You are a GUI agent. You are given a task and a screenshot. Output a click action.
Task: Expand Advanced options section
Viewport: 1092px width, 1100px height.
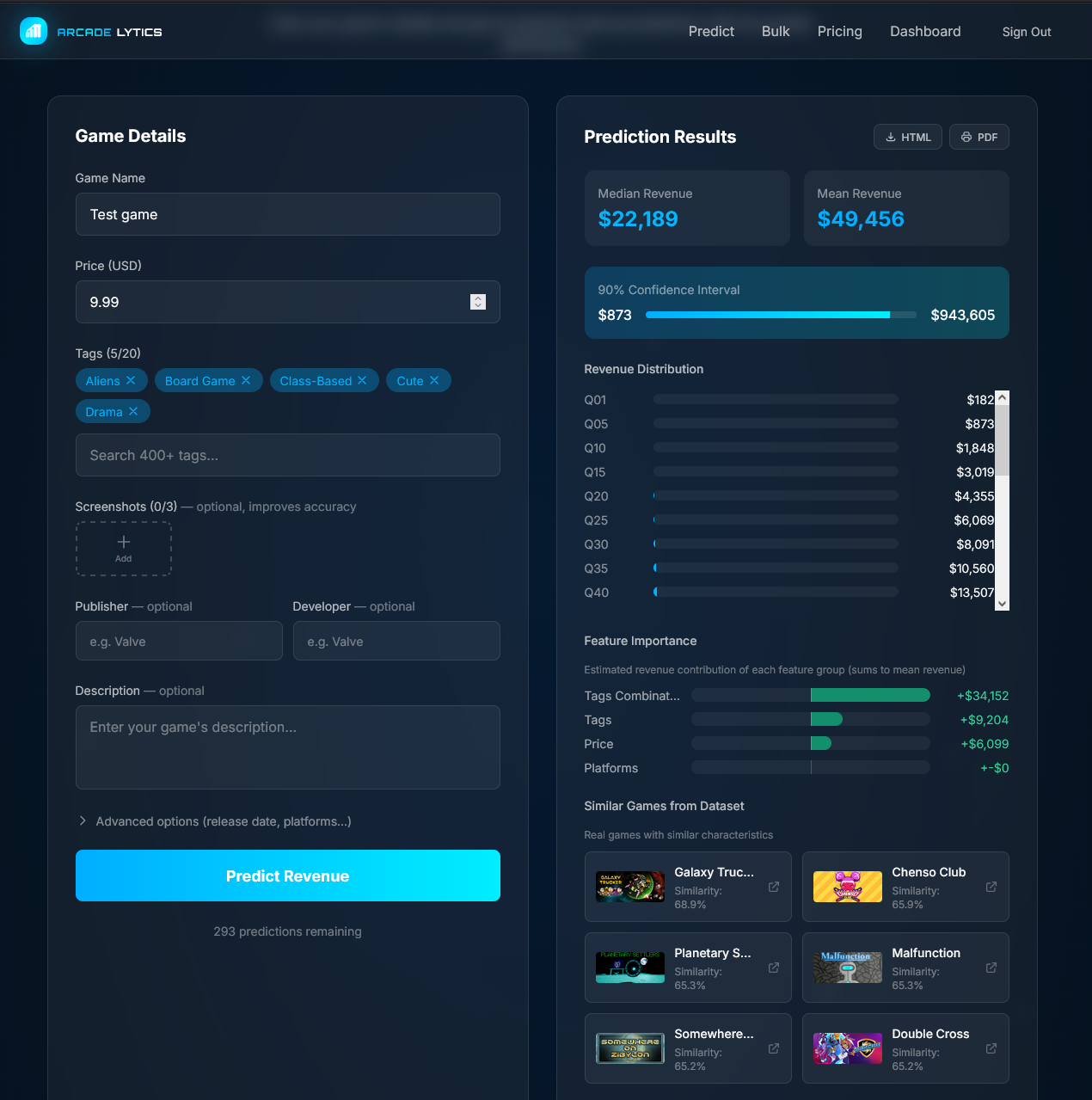click(x=215, y=821)
